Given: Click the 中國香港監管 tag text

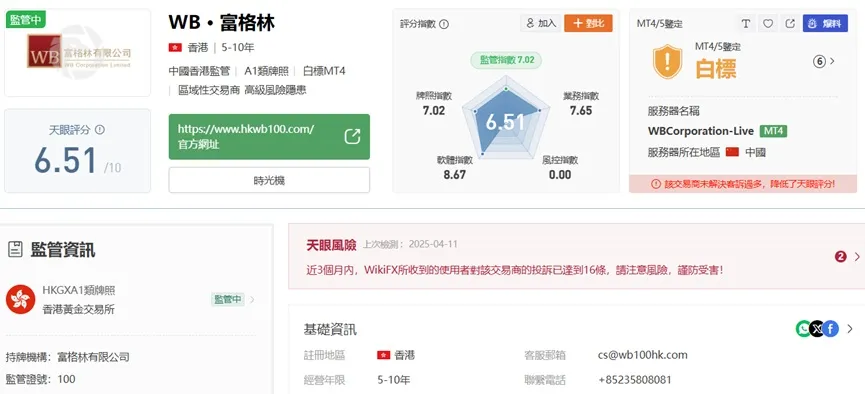Looking at the screenshot, I should [x=200, y=71].
